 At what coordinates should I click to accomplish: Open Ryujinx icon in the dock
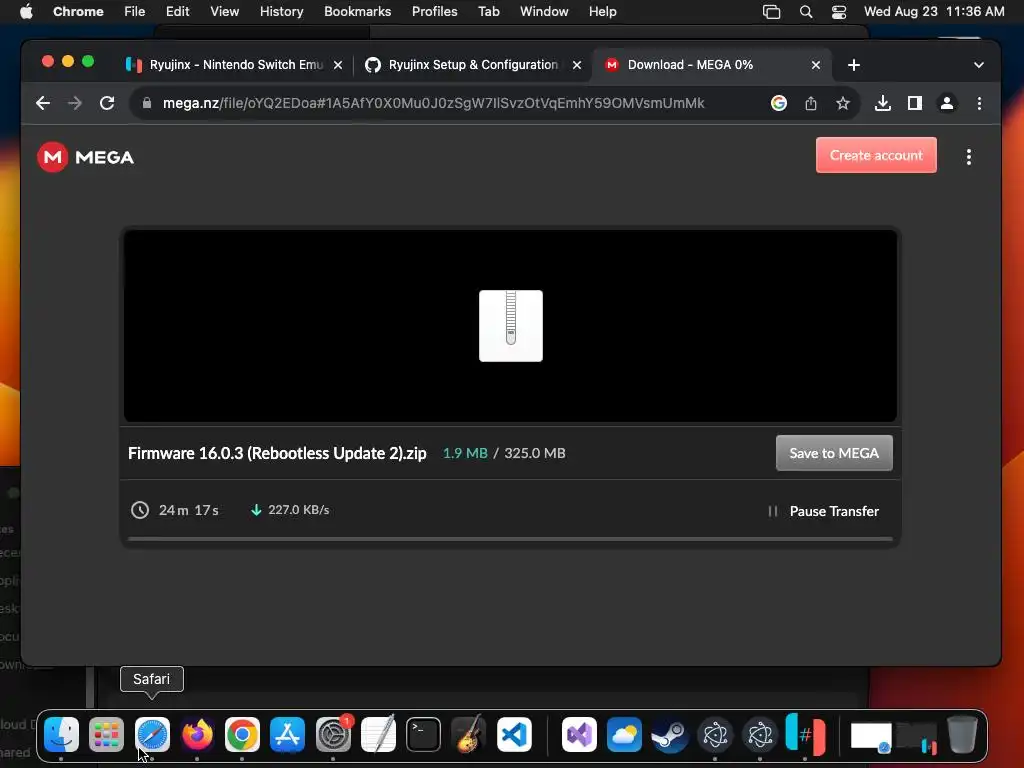pyautogui.click(x=805, y=735)
